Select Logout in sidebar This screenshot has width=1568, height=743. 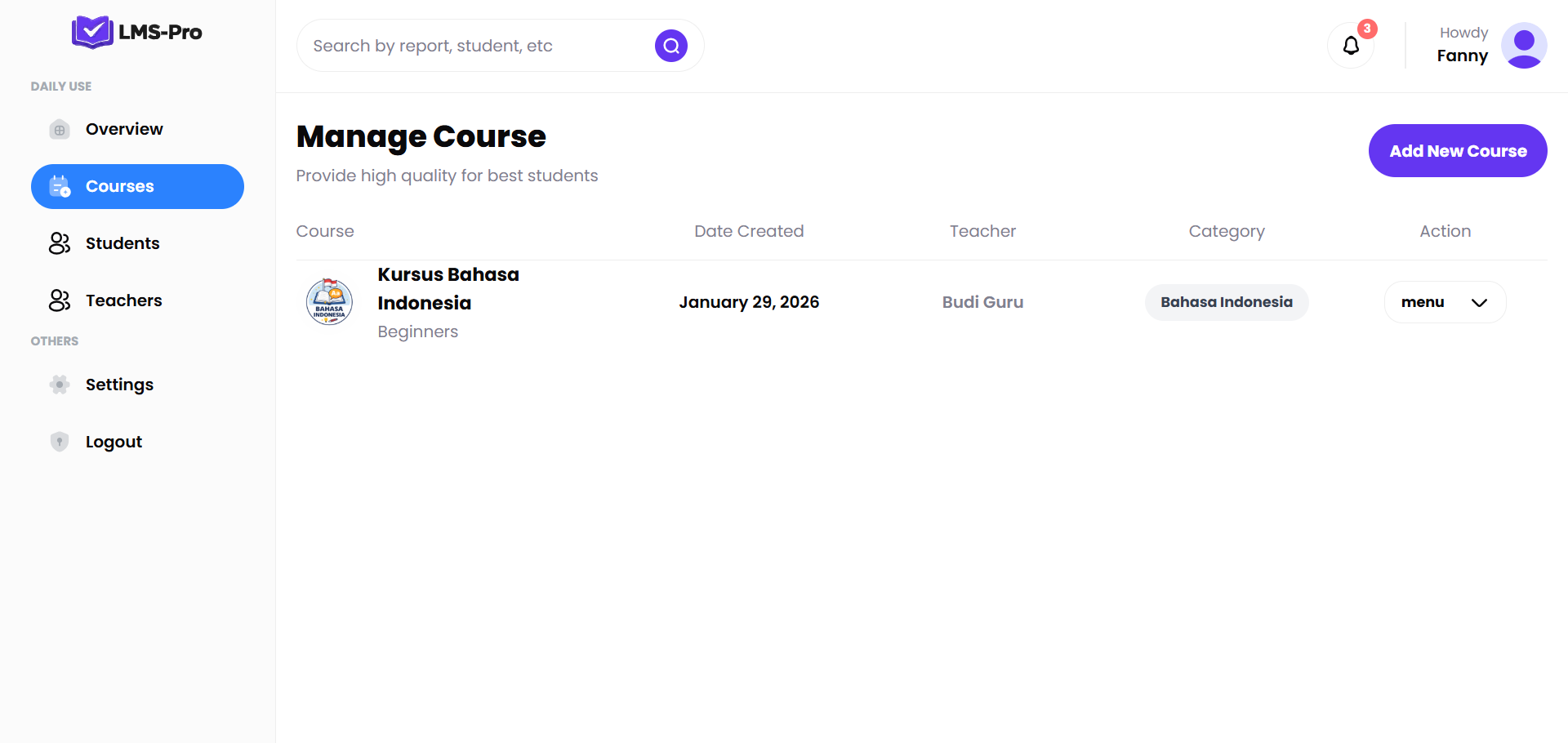tap(137, 442)
